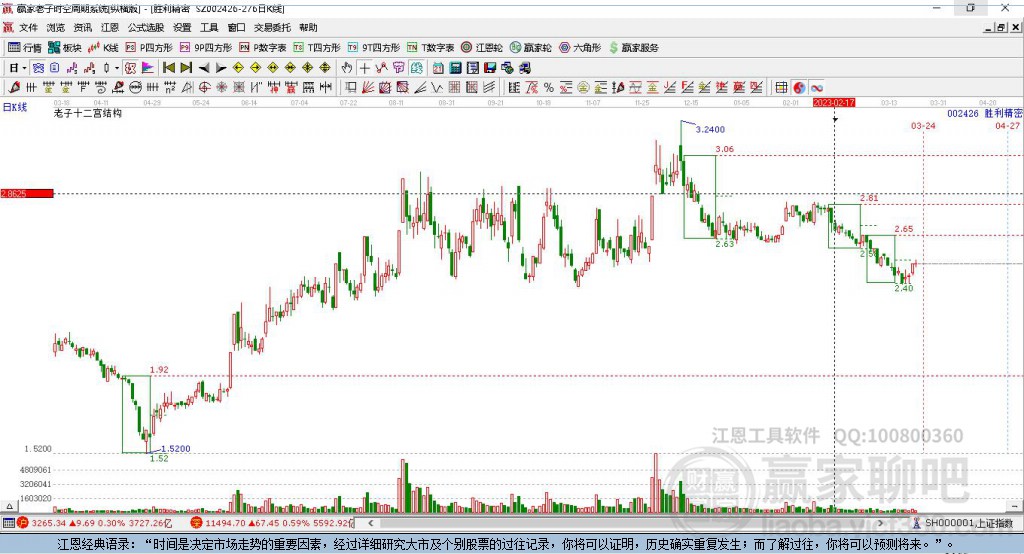Click the red 2.8625 price tag

tap(27, 193)
